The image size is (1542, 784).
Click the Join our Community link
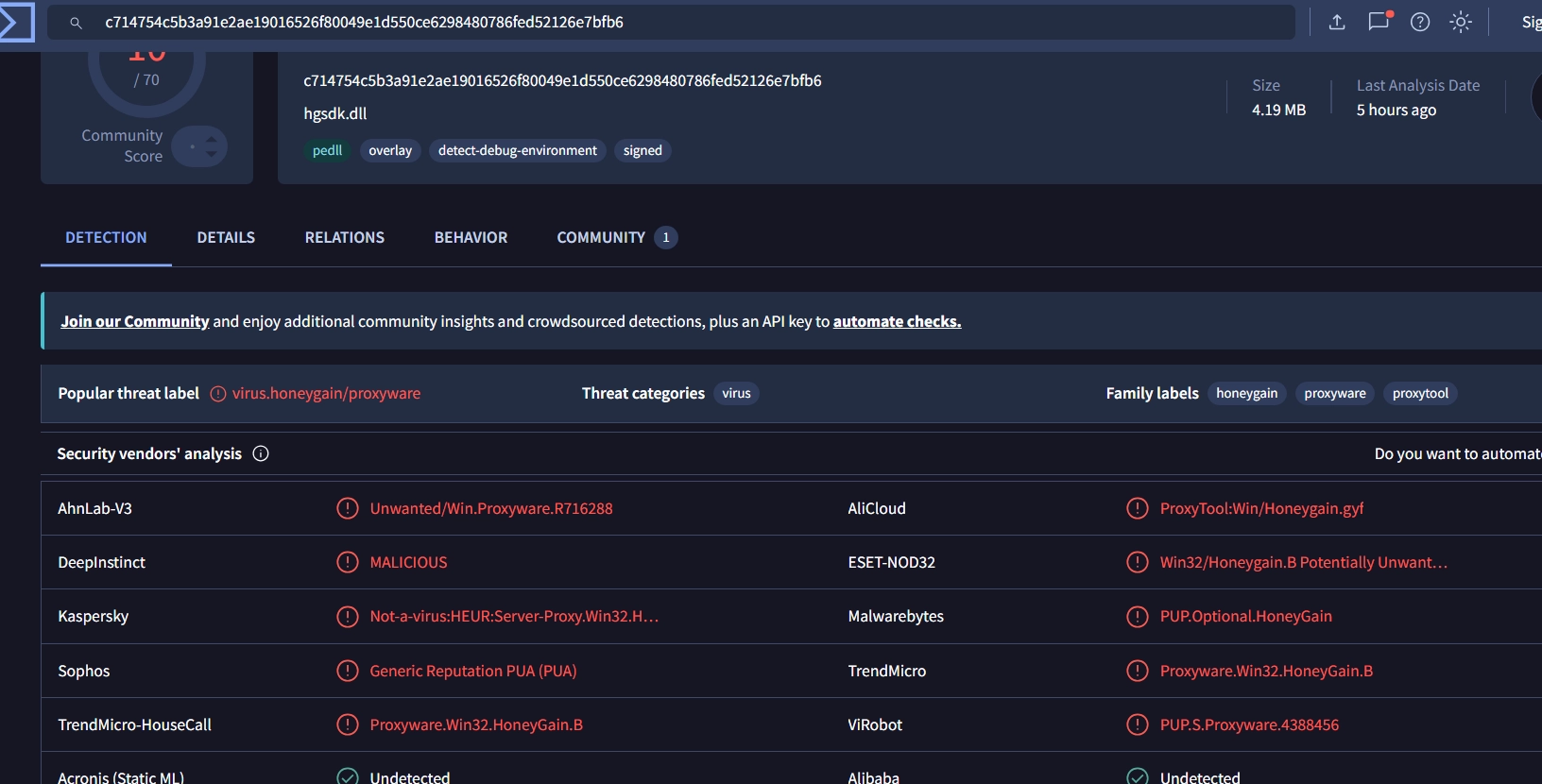click(135, 321)
